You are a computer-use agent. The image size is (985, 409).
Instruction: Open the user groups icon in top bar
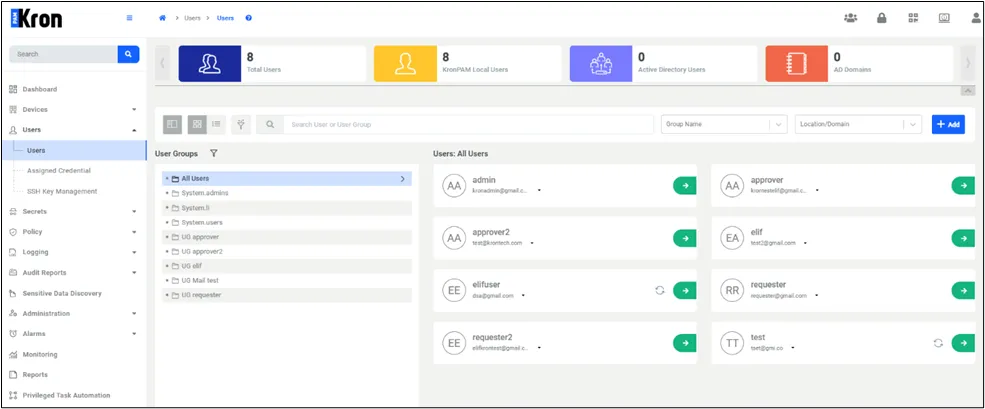(x=851, y=18)
